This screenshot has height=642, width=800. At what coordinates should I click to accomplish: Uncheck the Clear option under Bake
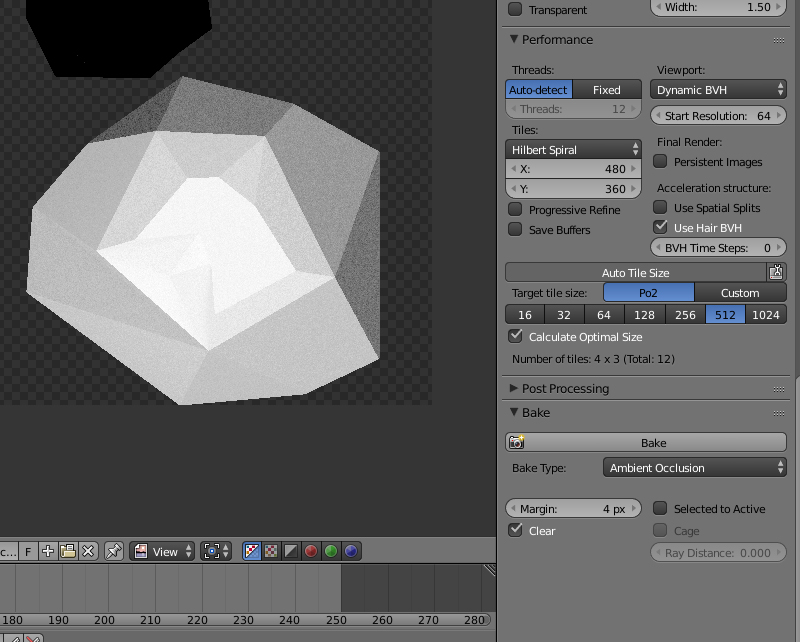pyautogui.click(x=513, y=530)
